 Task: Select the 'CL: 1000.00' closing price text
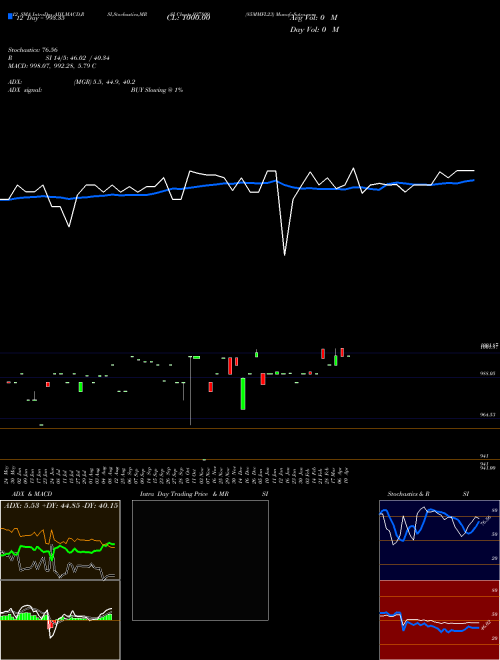[188, 18]
